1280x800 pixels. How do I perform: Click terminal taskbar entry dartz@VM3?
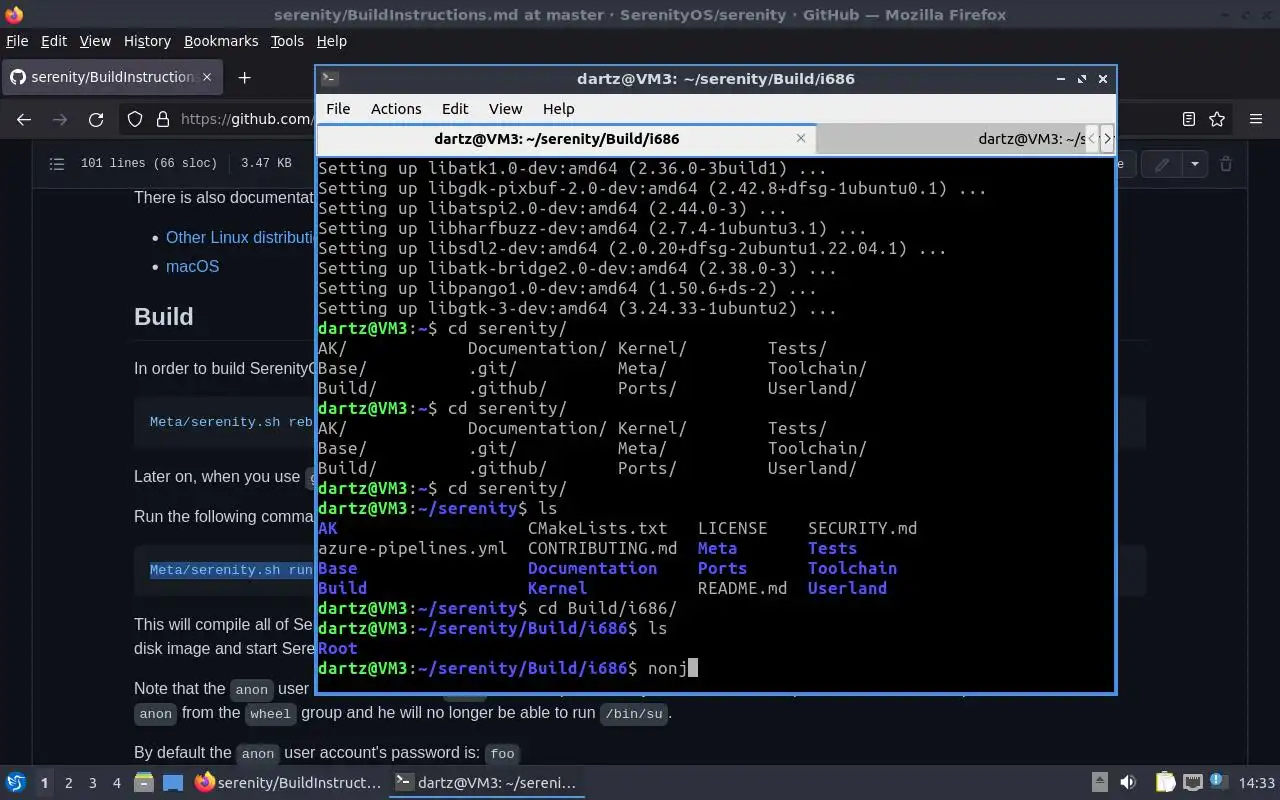click(x=486, y=782)
